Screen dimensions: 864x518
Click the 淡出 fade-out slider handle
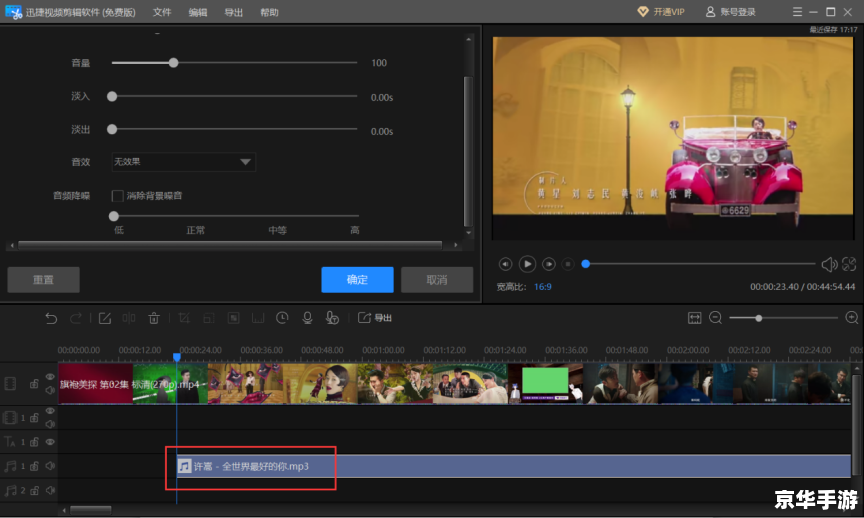tap(112, 130)
